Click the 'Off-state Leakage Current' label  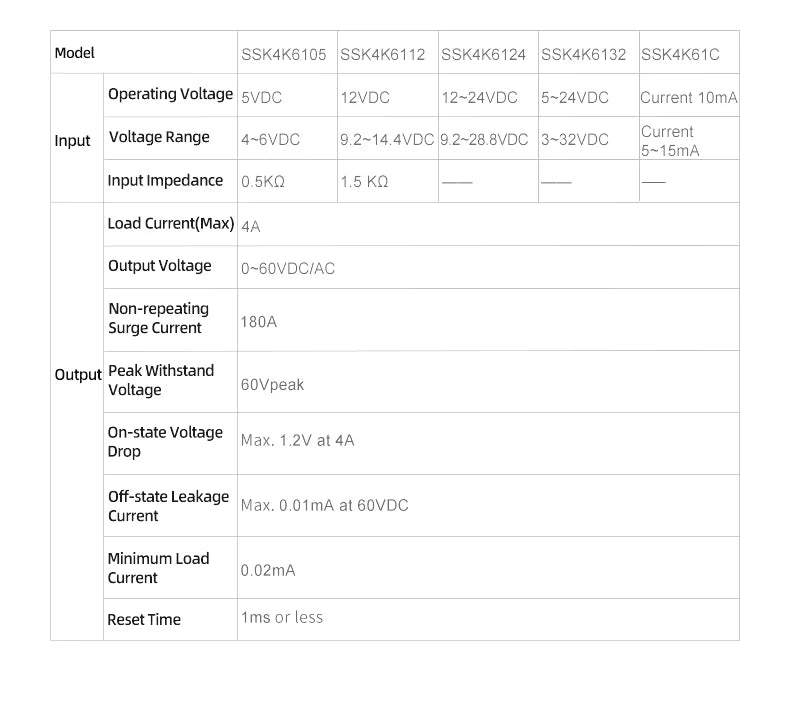pyautogui.click(x=168, y=506)
